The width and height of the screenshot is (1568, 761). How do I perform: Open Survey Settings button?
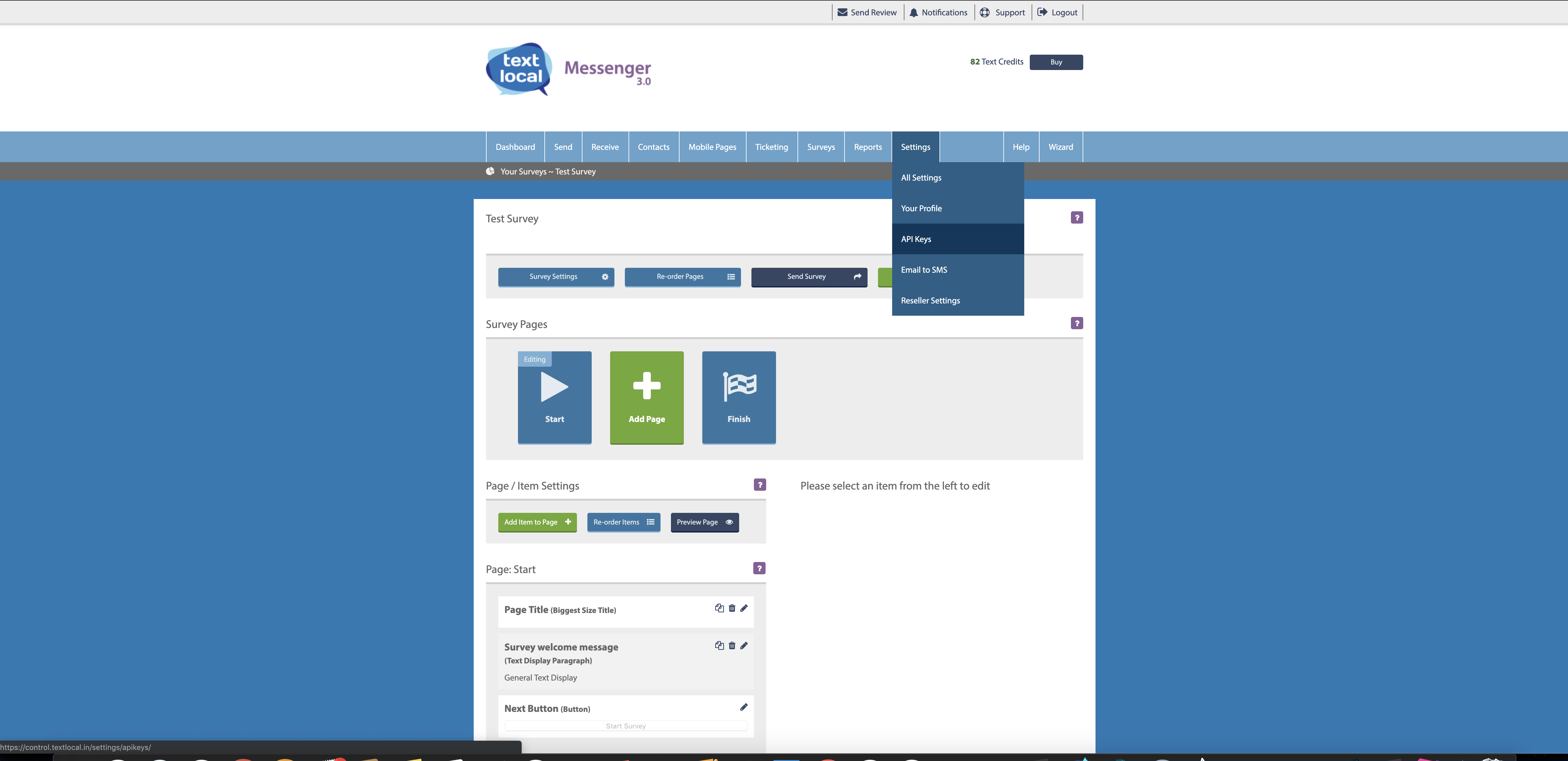[x=556, y=277]
